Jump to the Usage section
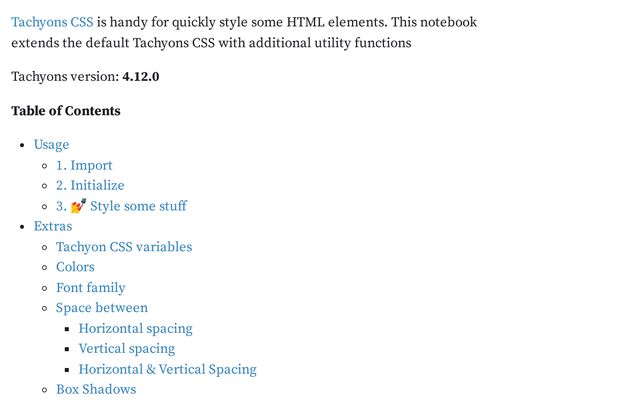Viewport: 640px width, 400px height. (51, 145)
